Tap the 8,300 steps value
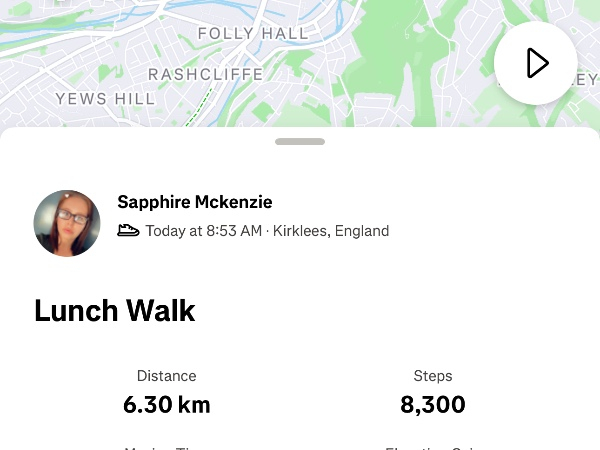600x450 pixels. [433, 405]
